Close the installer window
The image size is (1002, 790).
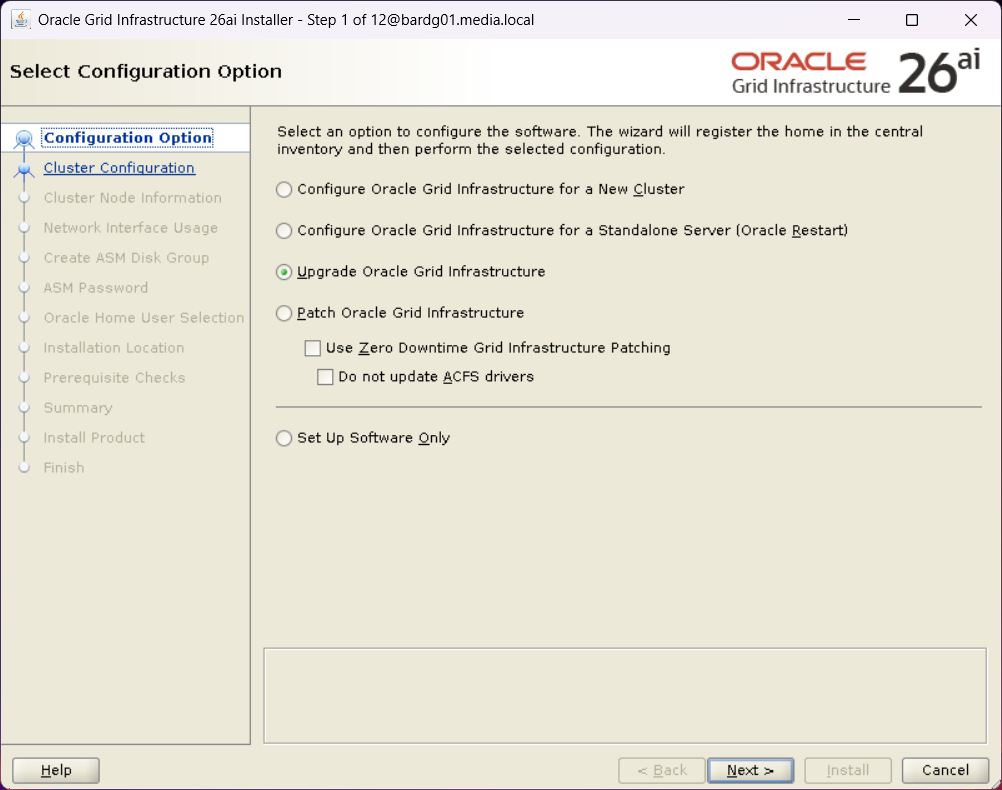coord(971,20)
